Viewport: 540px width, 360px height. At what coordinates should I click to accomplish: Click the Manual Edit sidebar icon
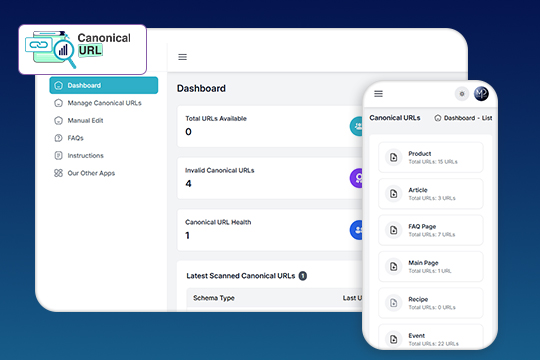[x=59, y=121]
